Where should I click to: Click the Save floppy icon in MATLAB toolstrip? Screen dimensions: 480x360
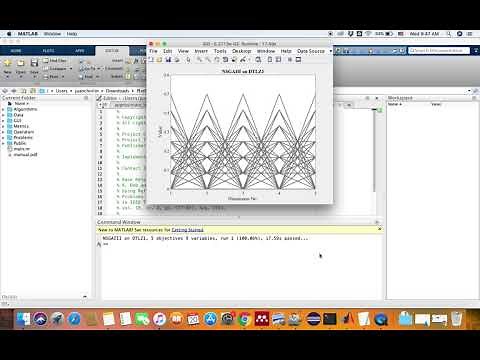click(34, 63)
